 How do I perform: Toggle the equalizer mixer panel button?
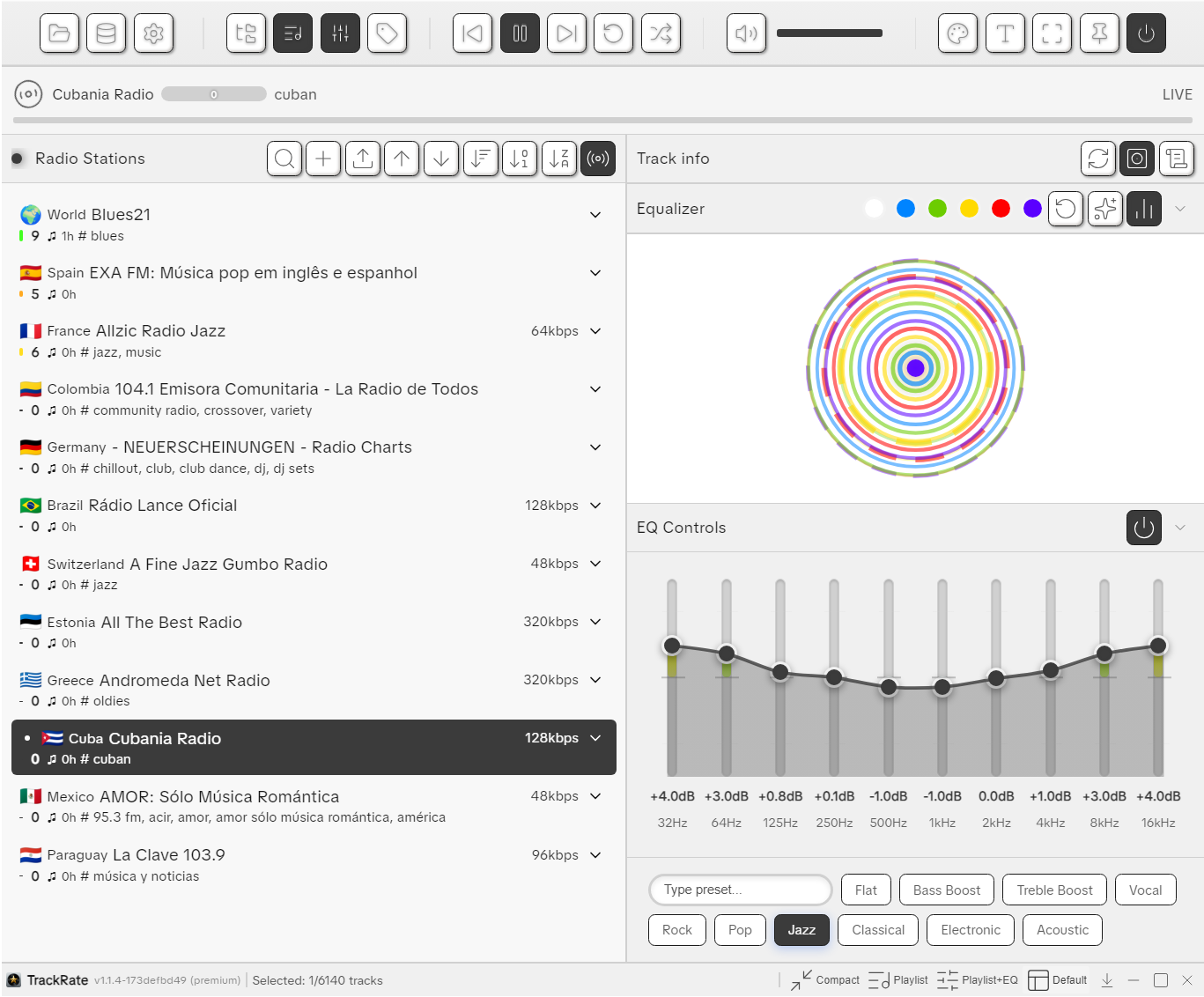[x=340, y=34]
